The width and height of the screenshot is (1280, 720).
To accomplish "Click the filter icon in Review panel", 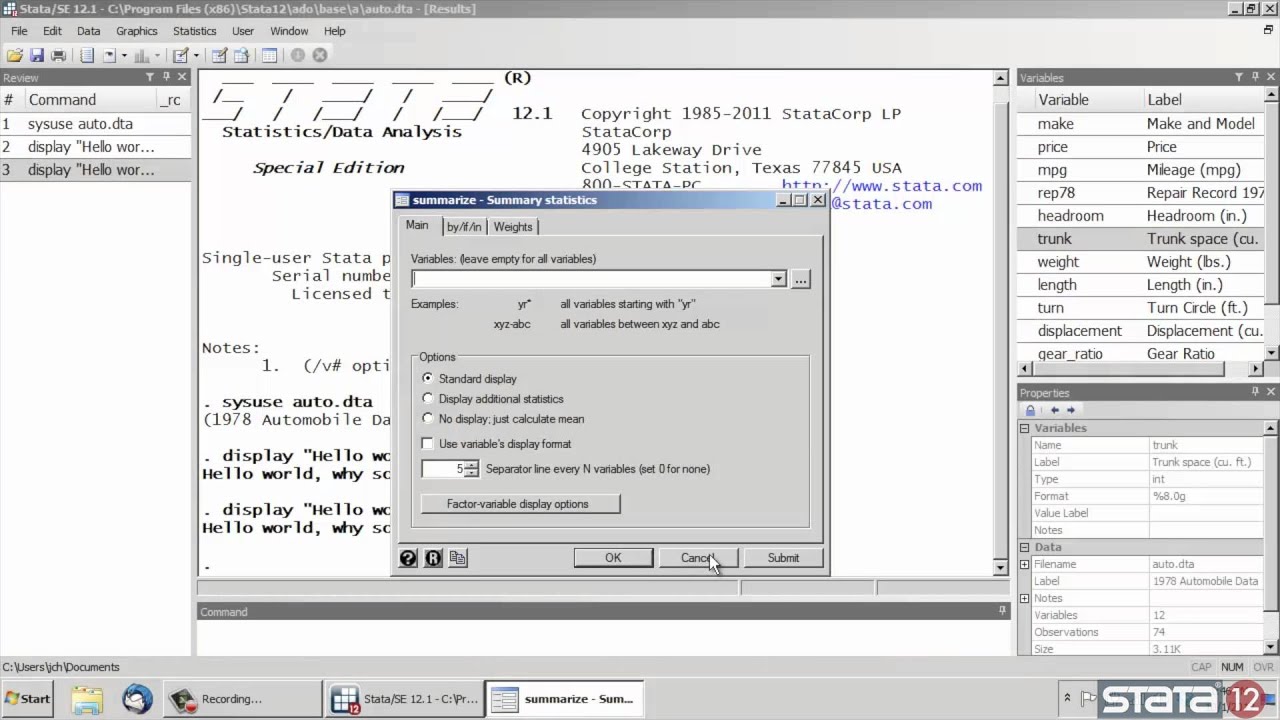I will 150,77.
